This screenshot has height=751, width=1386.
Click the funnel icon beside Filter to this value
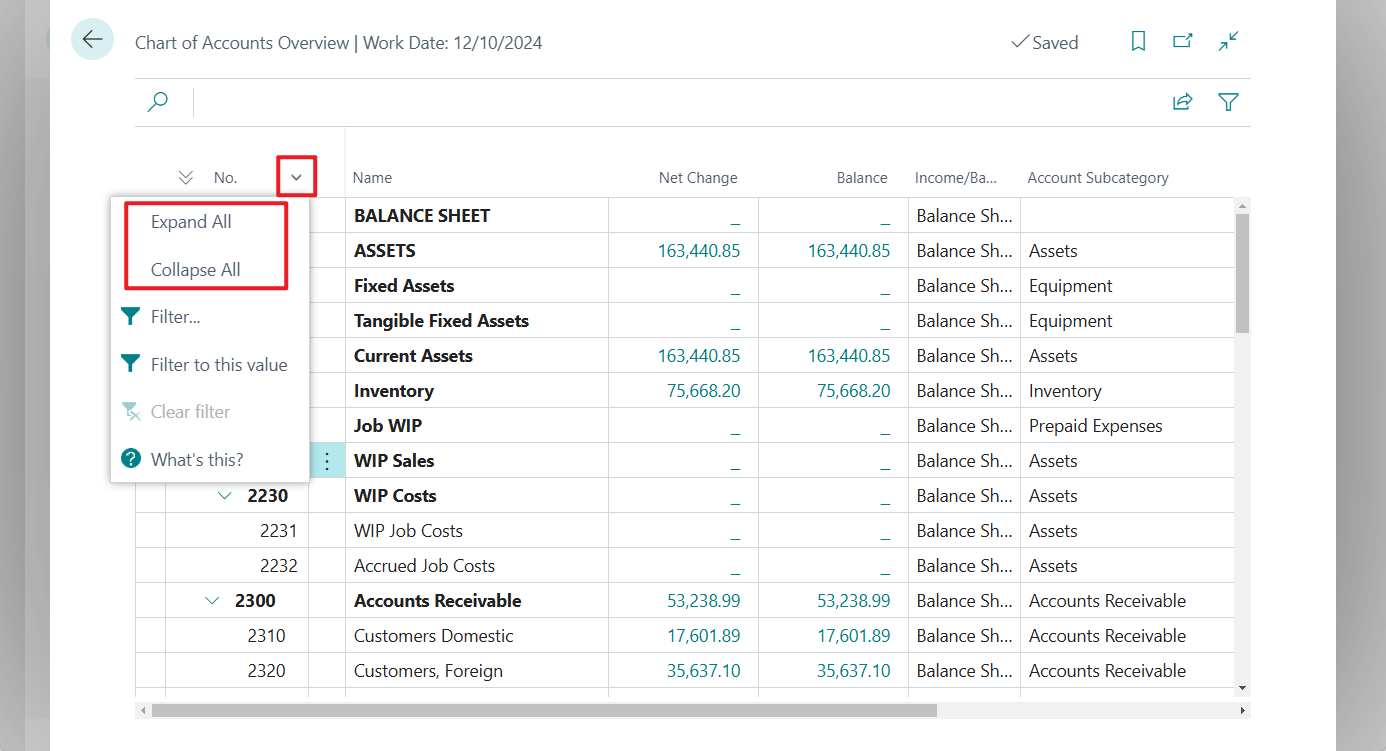(x=131, y=364)
